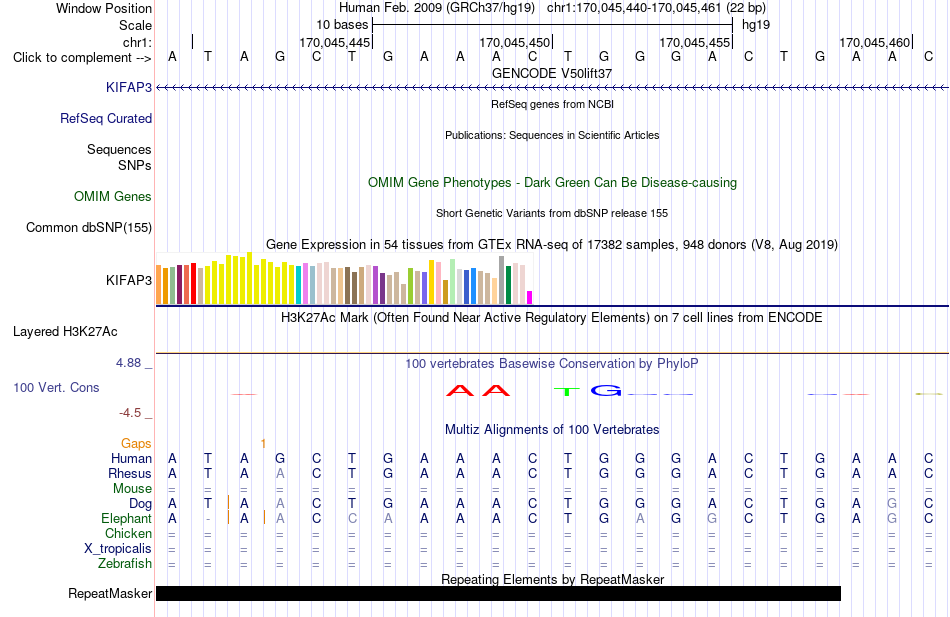Select the Dog species label
Image resolution: width=950 pixels, height=617 pixels.
(x=140, y=504)
